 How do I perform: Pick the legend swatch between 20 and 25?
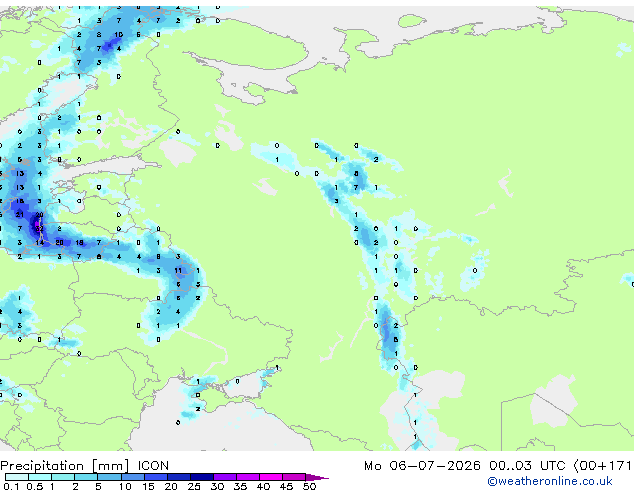pyautogui.click(x=179, y=477)
